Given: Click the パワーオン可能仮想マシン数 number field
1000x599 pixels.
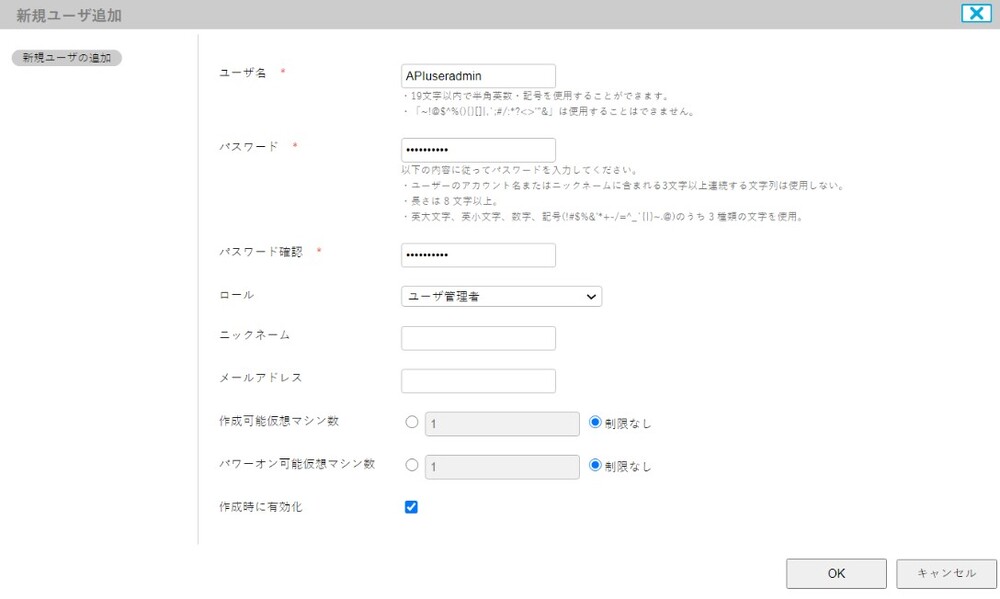Looking at the screenshot, I should point(502,467).
